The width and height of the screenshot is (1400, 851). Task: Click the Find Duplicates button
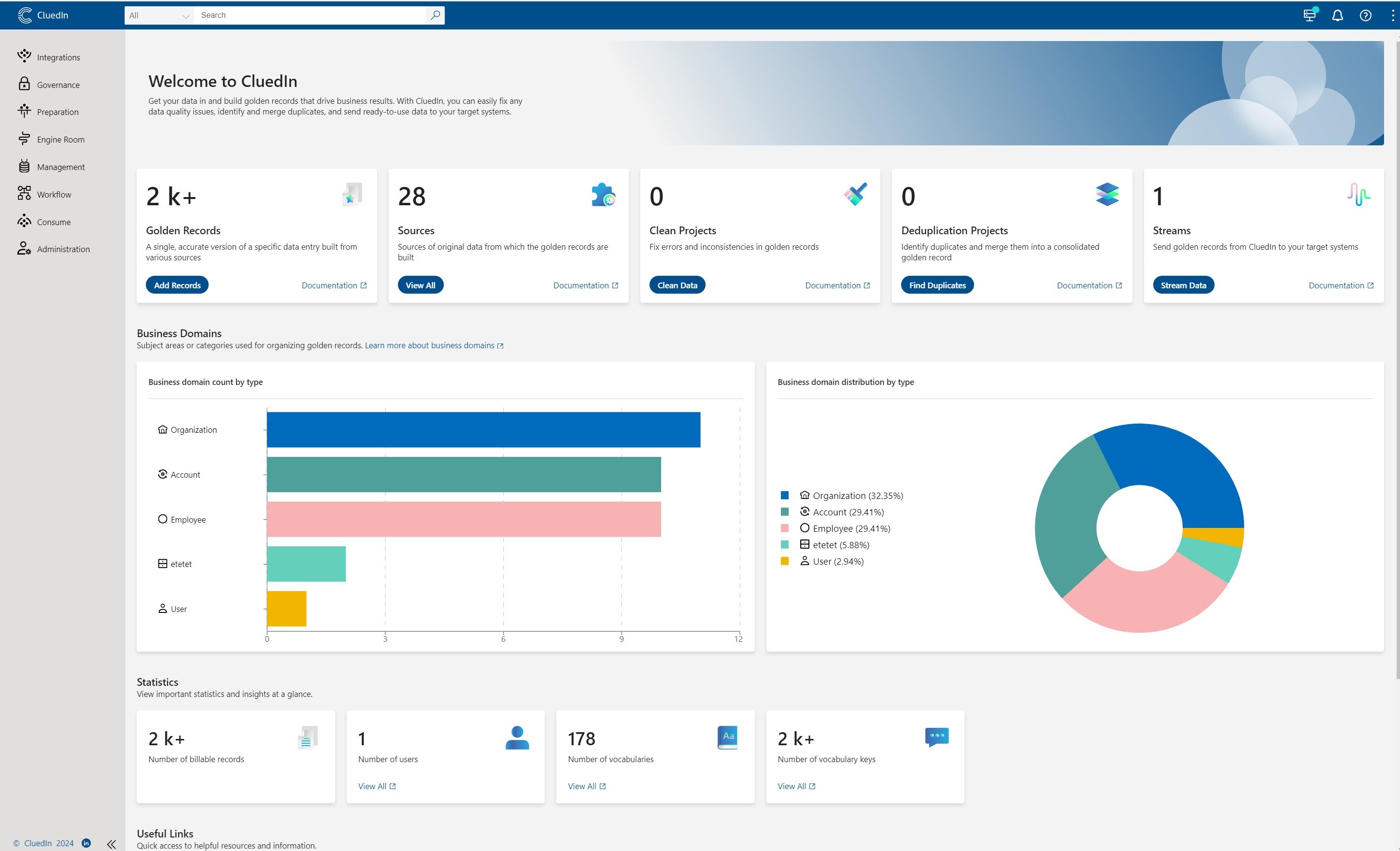[937, 285]
